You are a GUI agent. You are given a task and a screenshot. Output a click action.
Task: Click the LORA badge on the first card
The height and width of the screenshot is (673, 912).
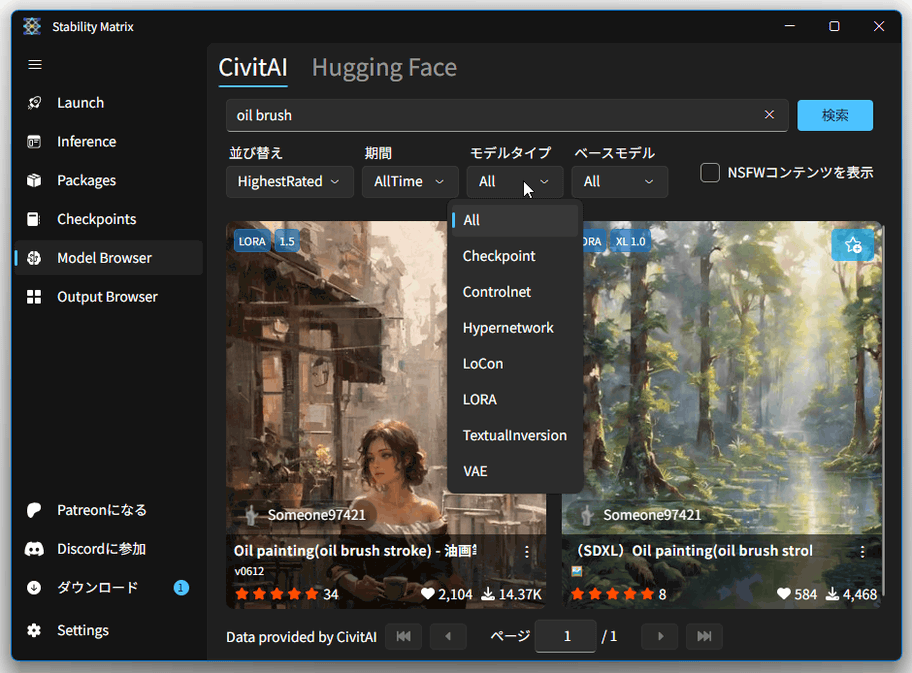tap(252, 241)
